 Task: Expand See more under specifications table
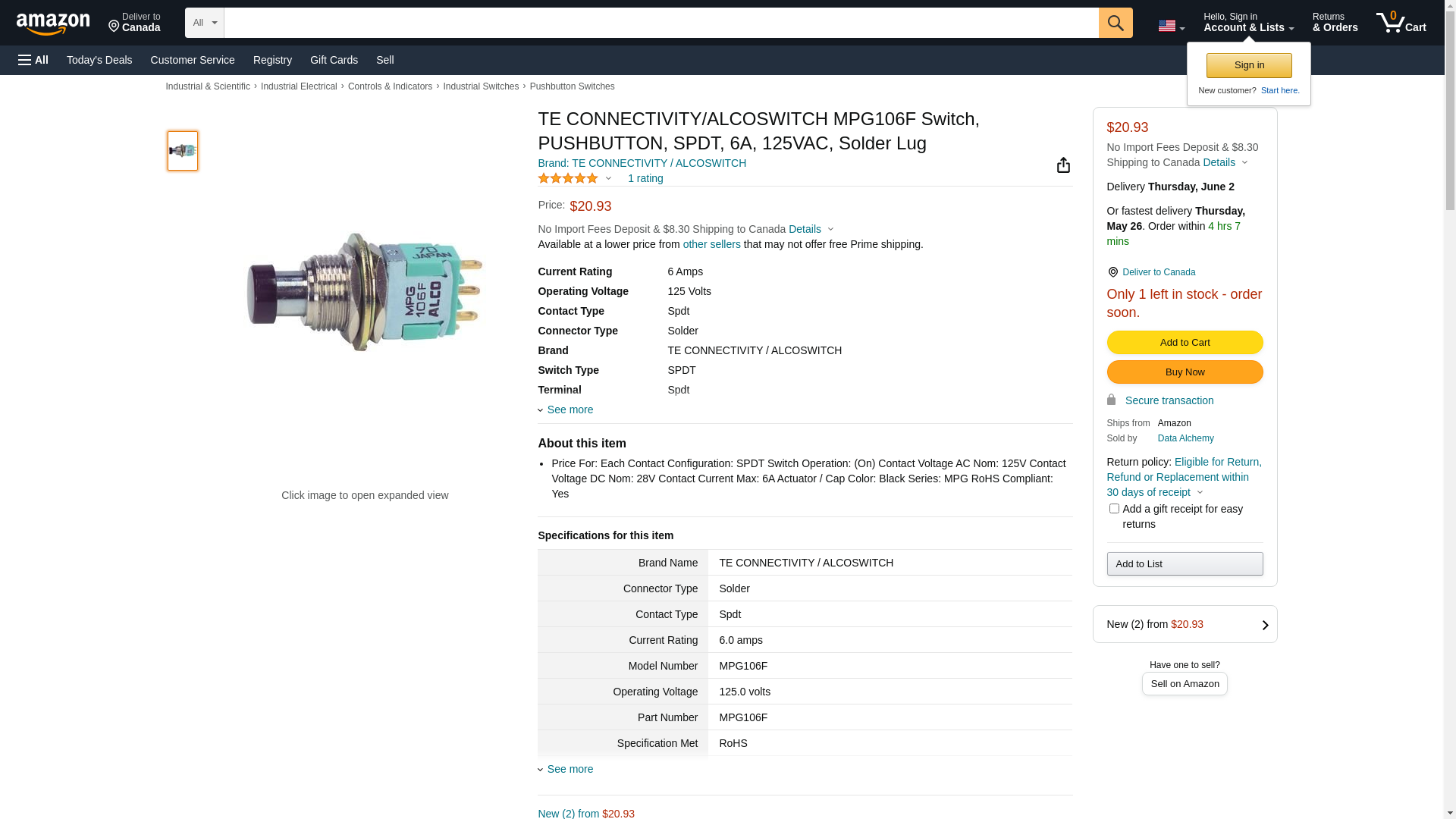(x=569, y=769)
